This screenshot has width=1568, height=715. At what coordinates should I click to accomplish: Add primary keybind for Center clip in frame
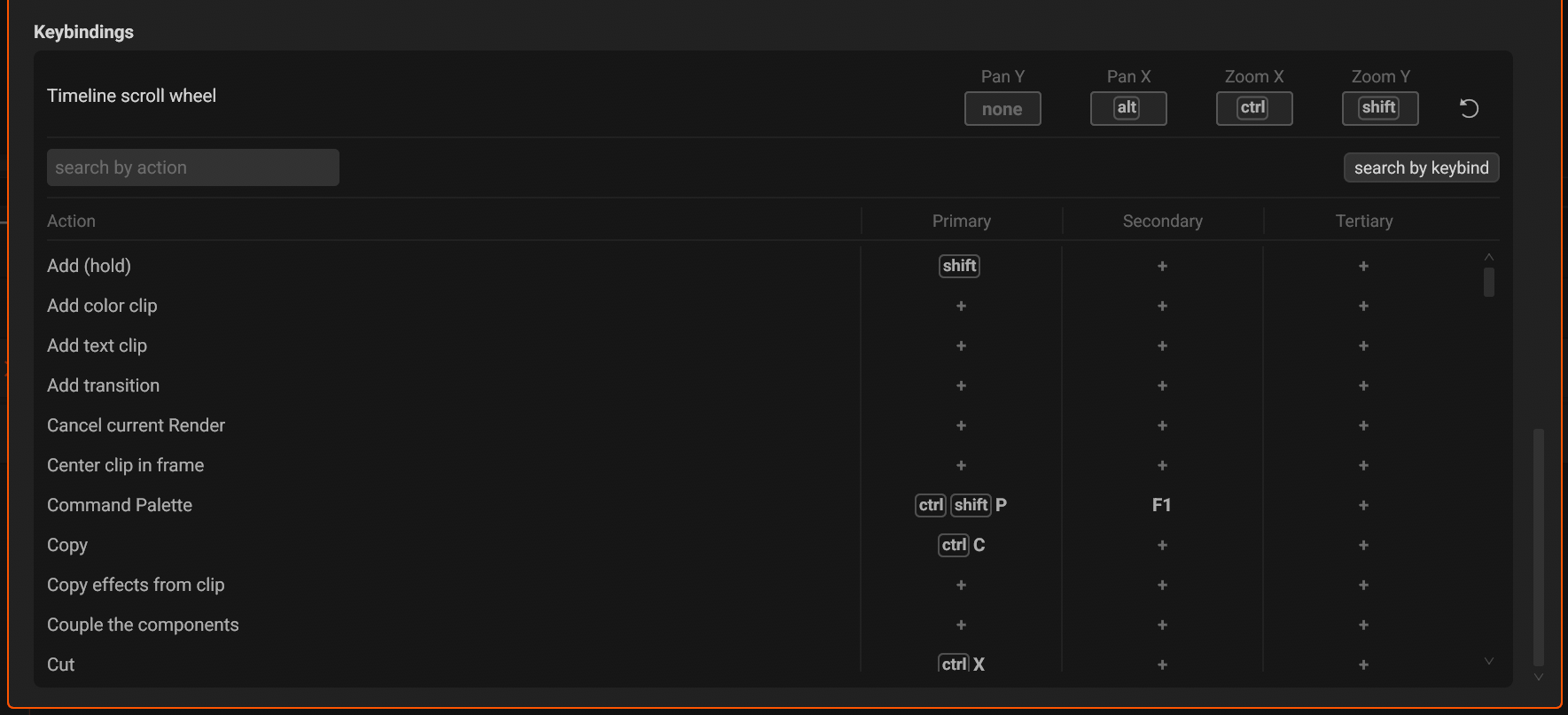pos(961,465)
